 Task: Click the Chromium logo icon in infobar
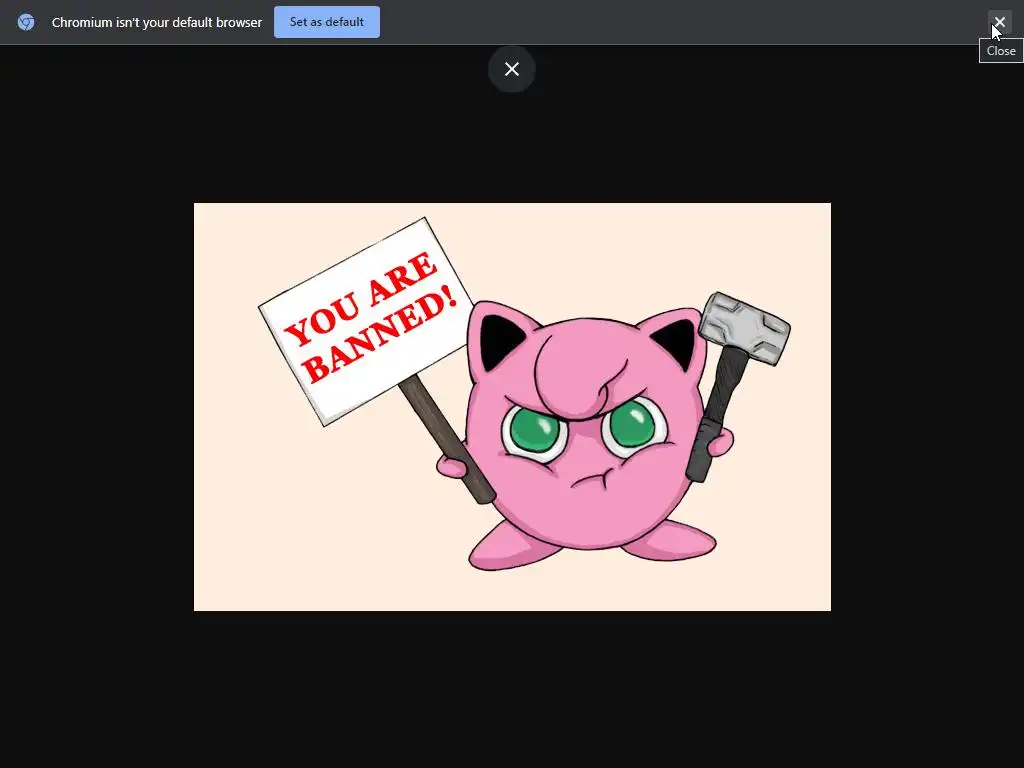26,22
